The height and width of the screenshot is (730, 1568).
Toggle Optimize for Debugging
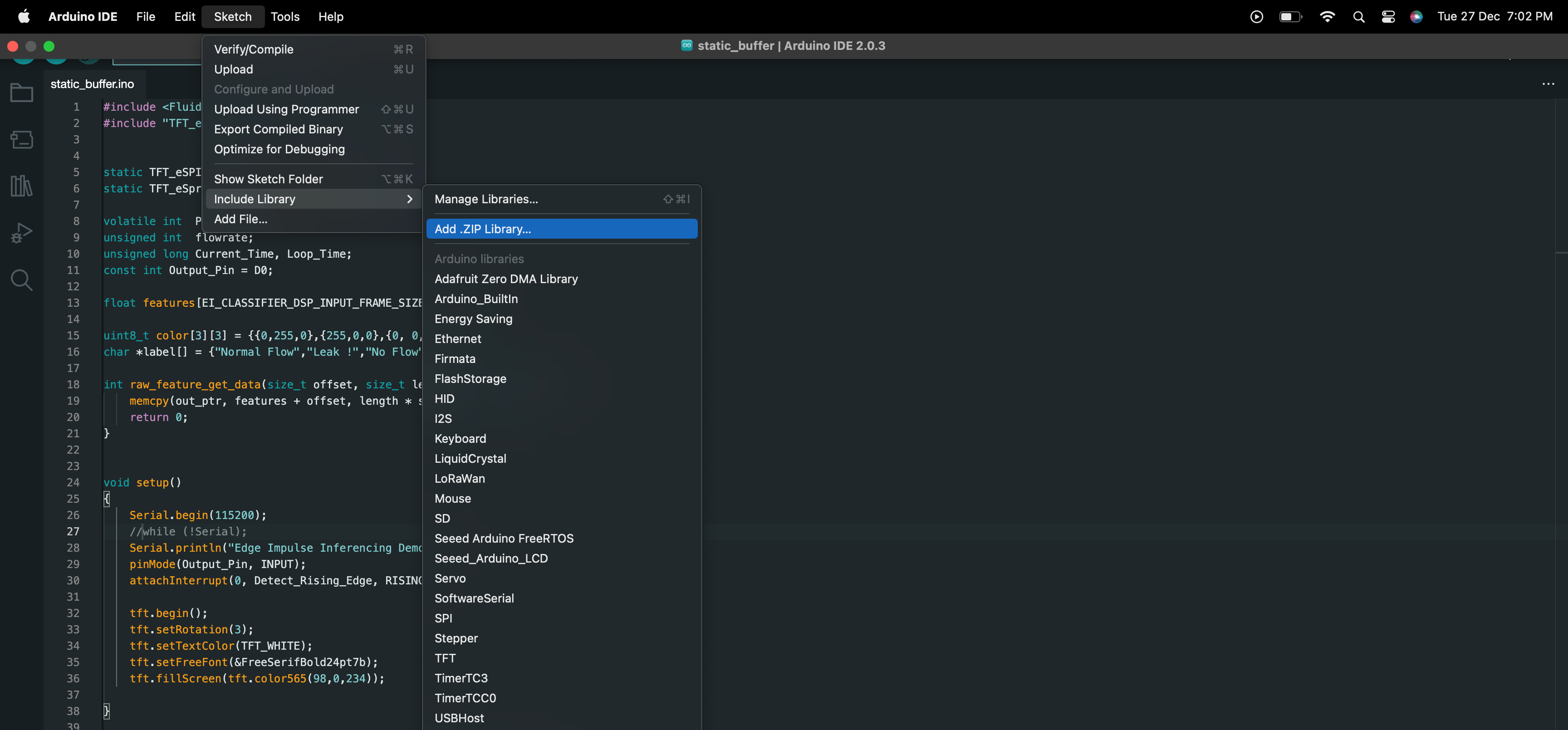[314, 149]
